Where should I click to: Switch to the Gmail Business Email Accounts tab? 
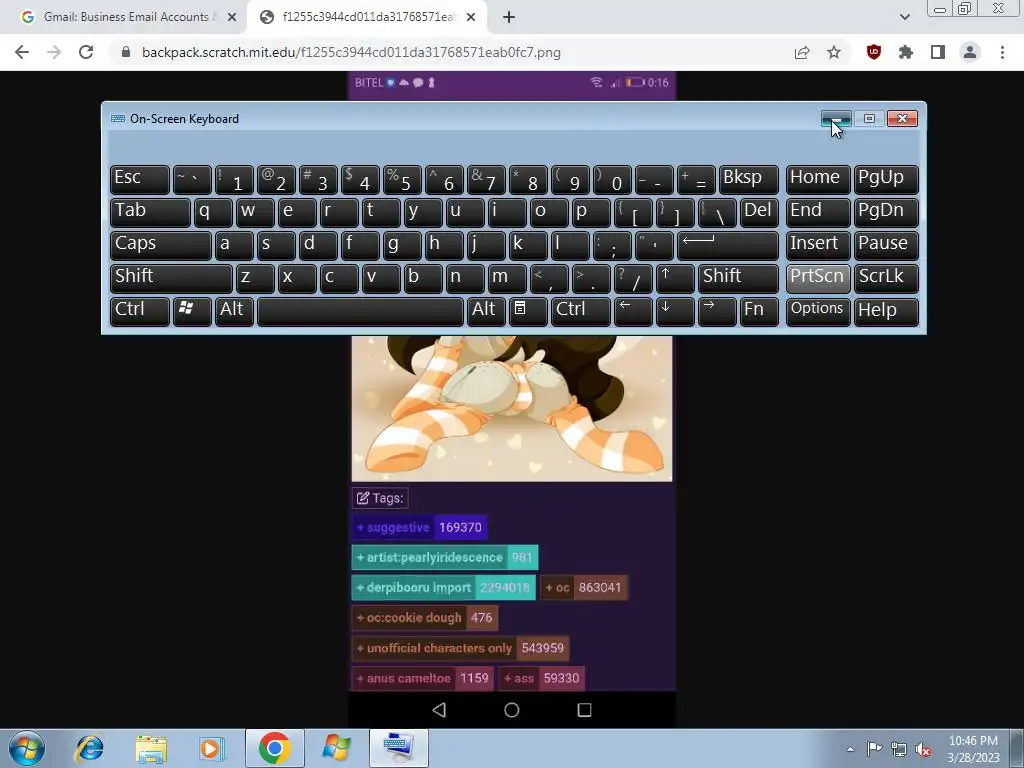click(124, 17)
